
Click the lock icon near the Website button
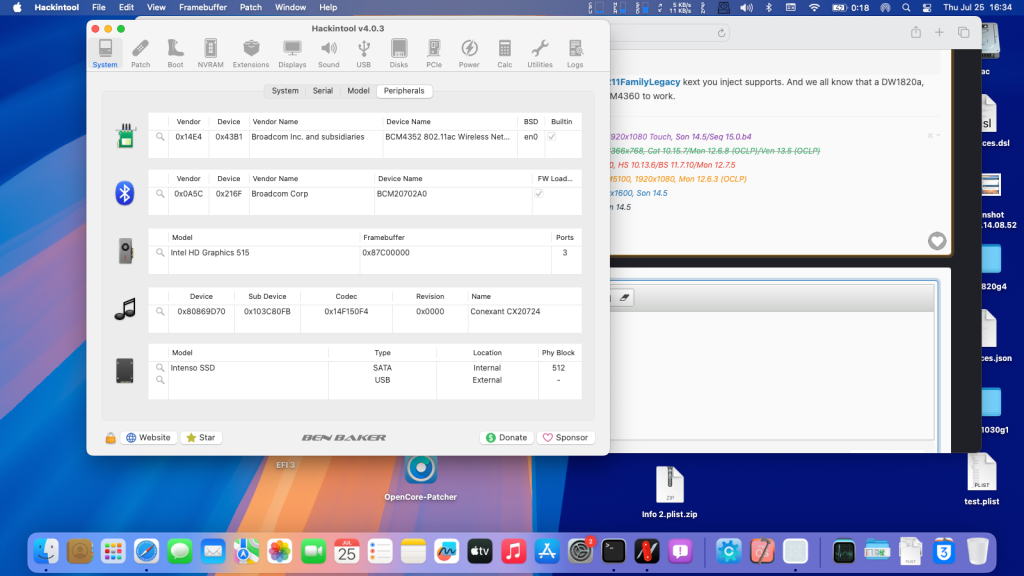pyautogui.click(x=109, y=437)
